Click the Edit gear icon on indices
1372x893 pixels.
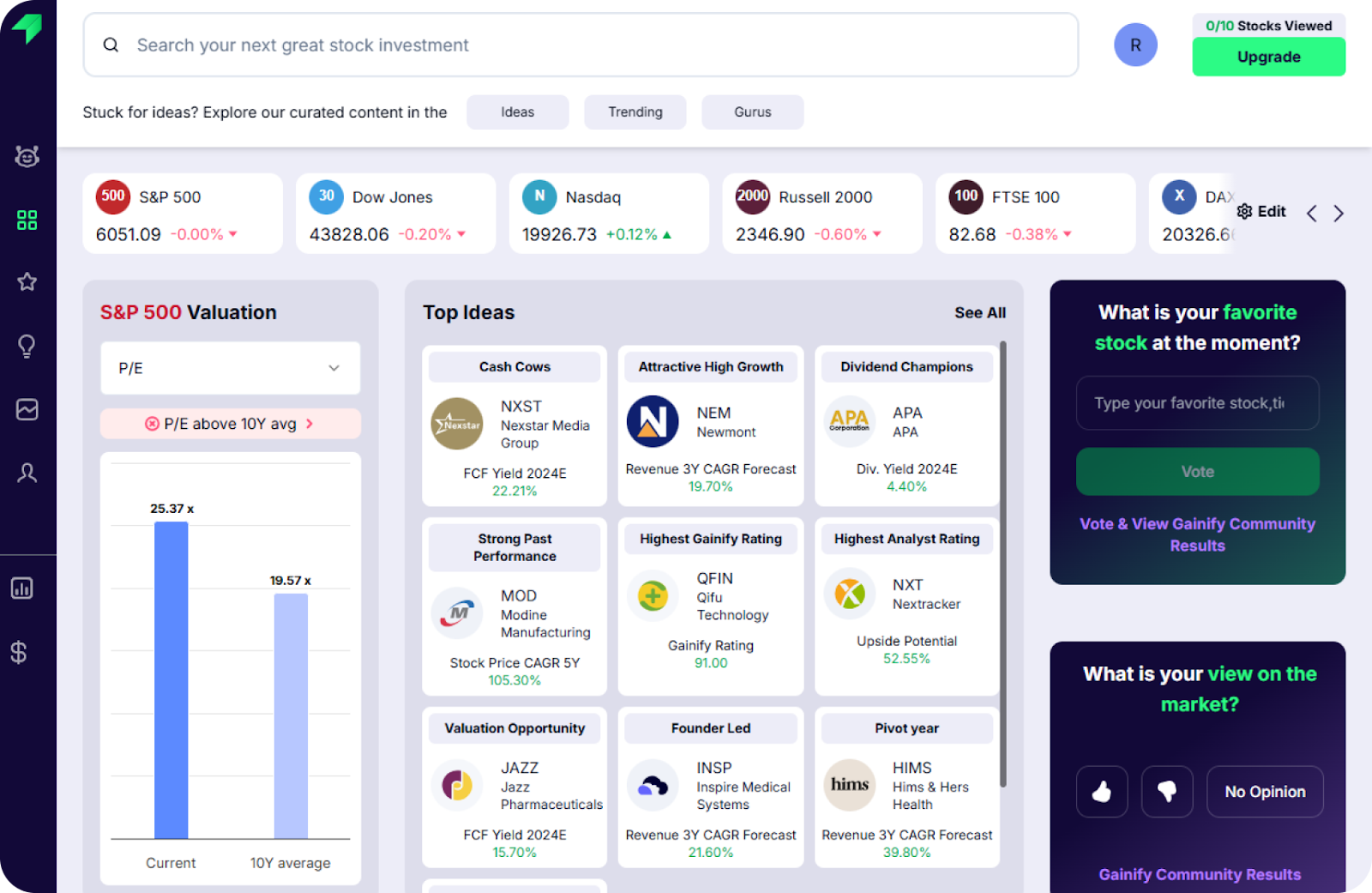point(1245,211)
